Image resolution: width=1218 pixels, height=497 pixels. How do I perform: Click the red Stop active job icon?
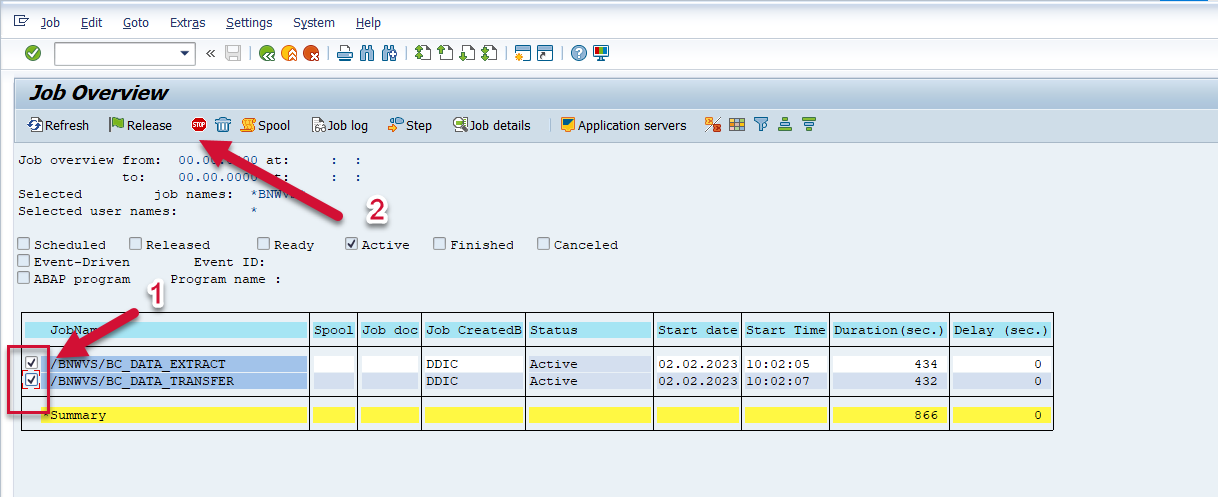(199, 125)
